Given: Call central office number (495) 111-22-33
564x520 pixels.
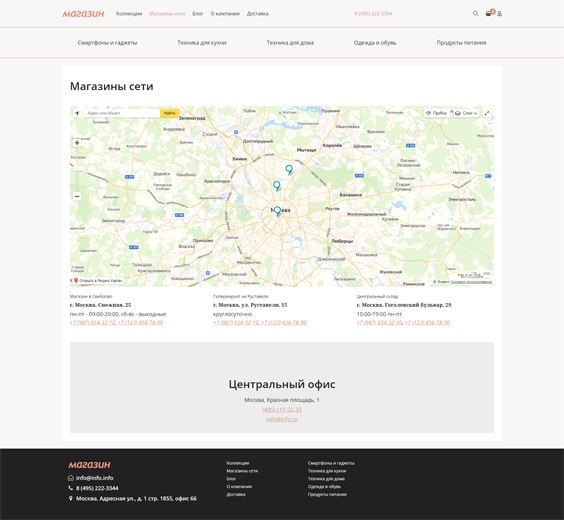Looking at the screenshot, I should [x=282, y=410].
